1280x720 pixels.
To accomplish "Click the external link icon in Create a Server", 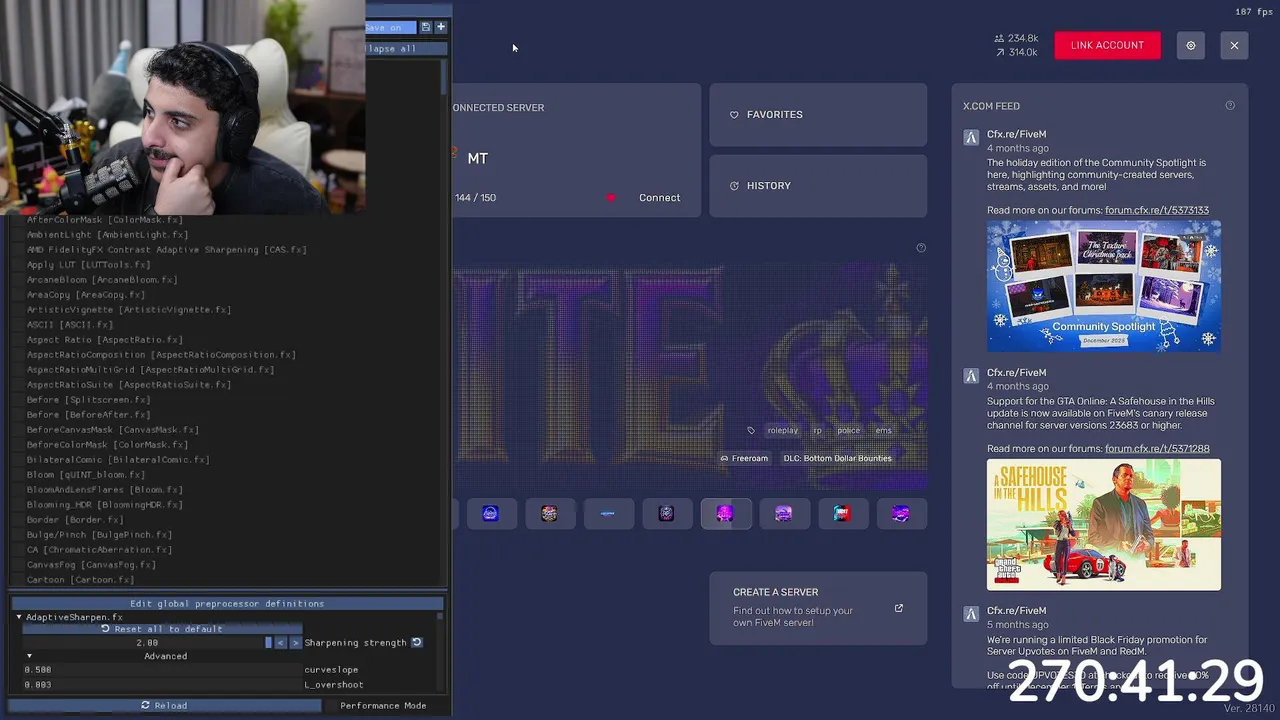I will pos(898,608).
